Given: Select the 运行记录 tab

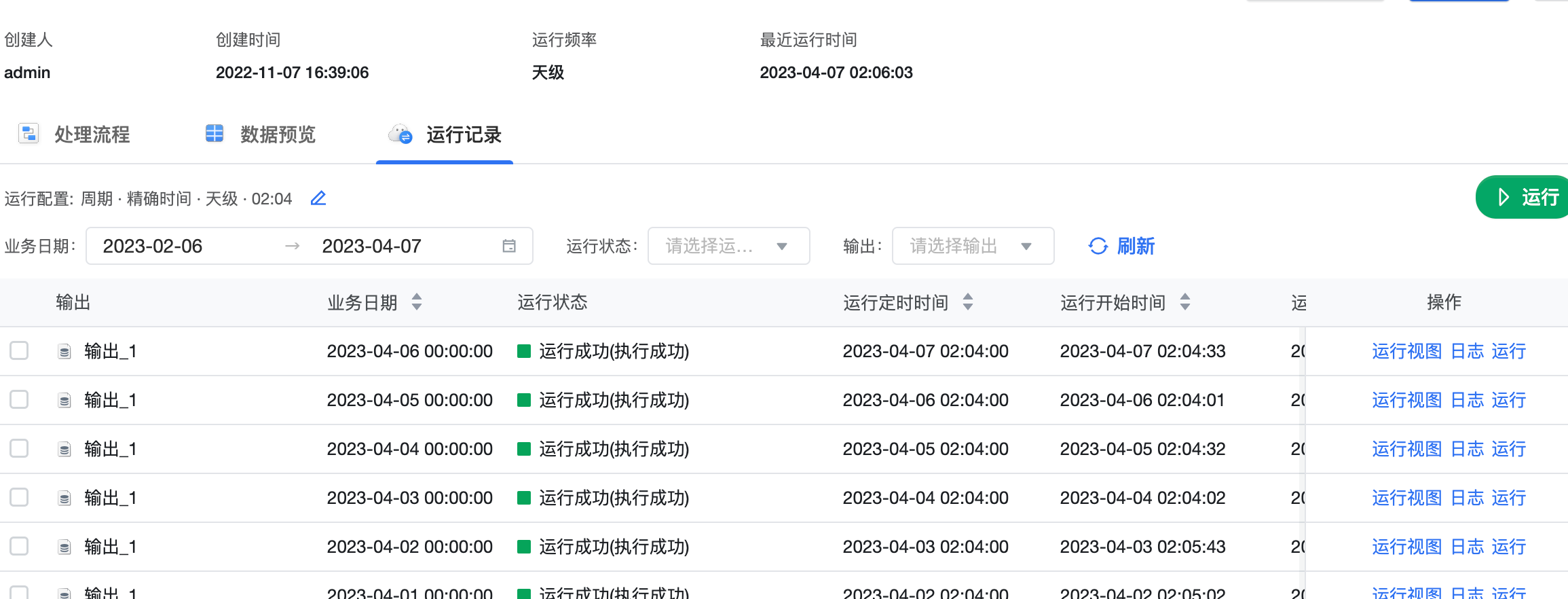Looking at the screenshot, I should coord(445,134).
